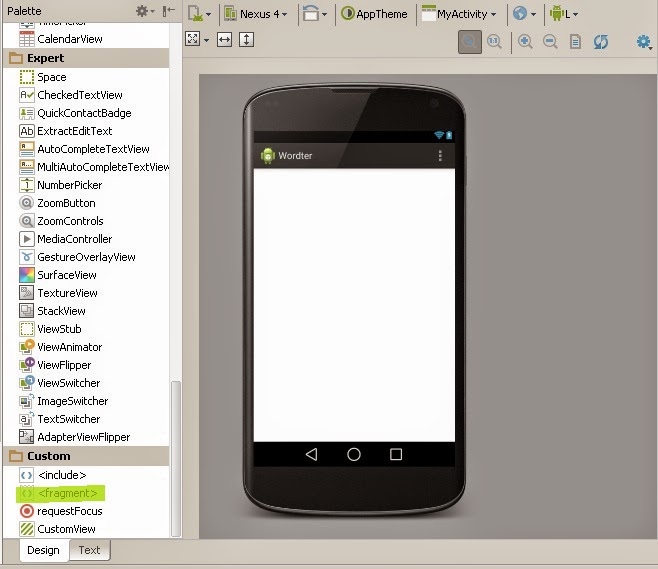
Task: Toggle viewport render mode icon
Action: point(193,39)
